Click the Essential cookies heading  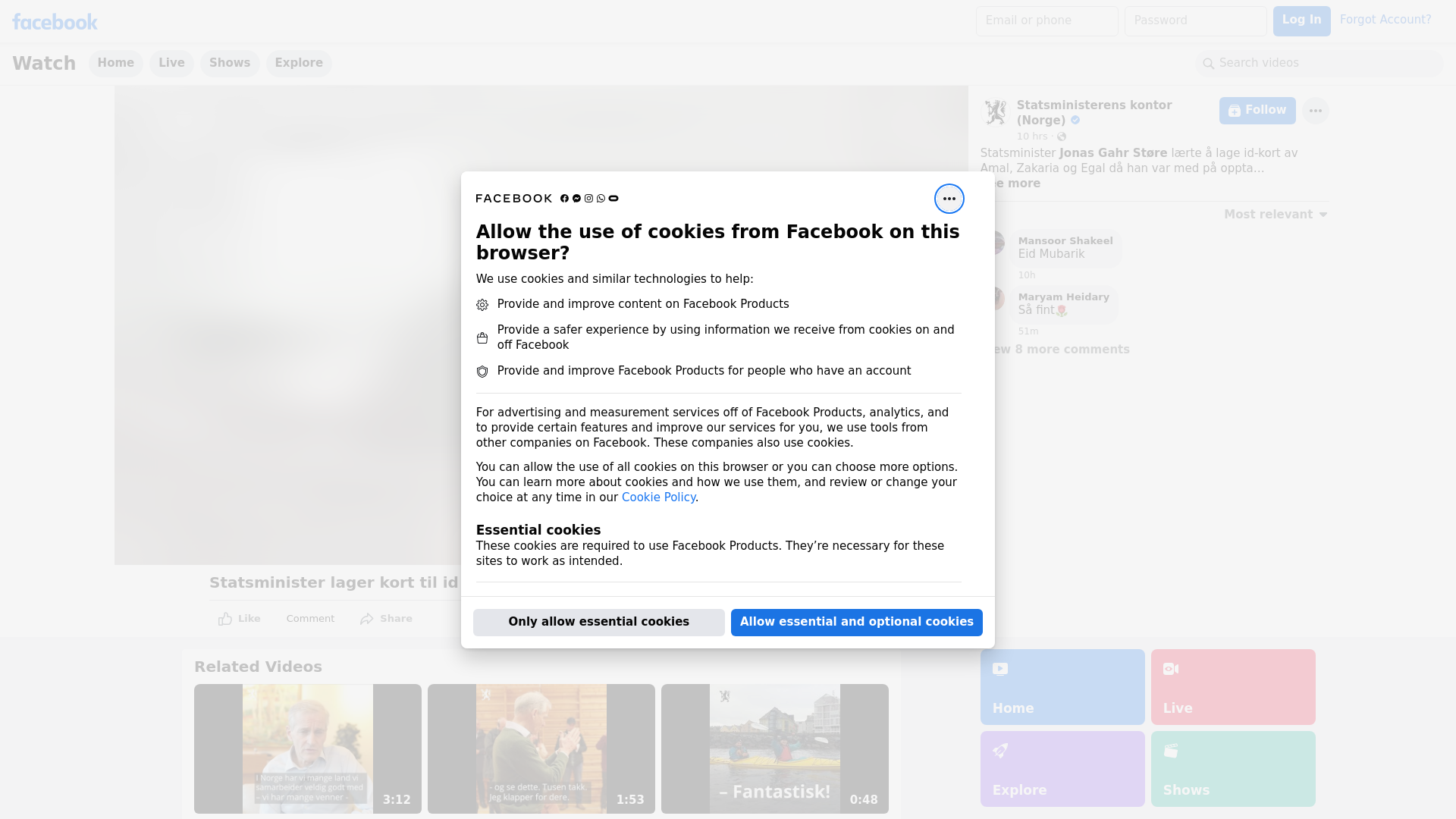[x=538, y=530]
